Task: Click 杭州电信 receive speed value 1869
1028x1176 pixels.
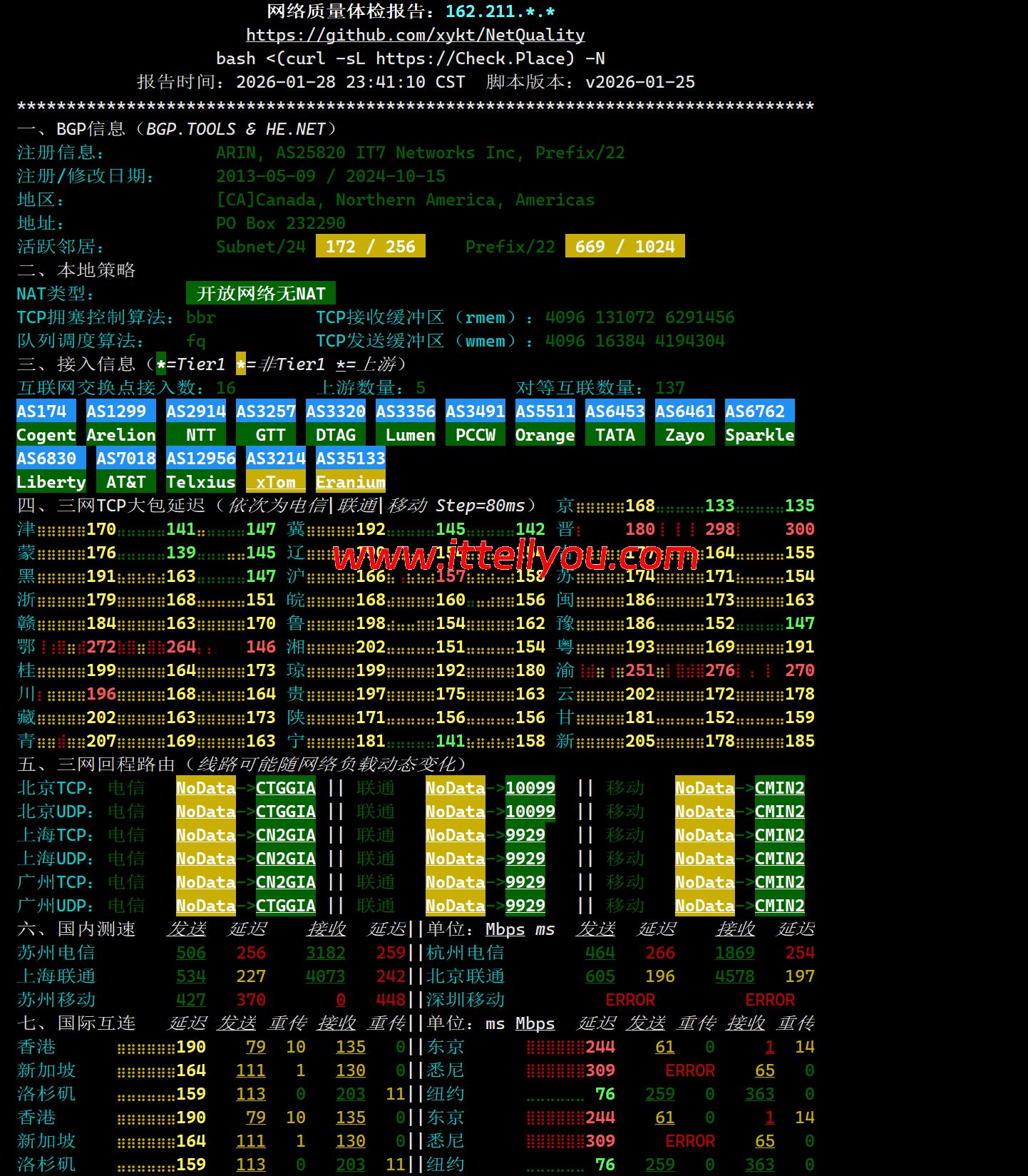Action: (x=734, y=953)
